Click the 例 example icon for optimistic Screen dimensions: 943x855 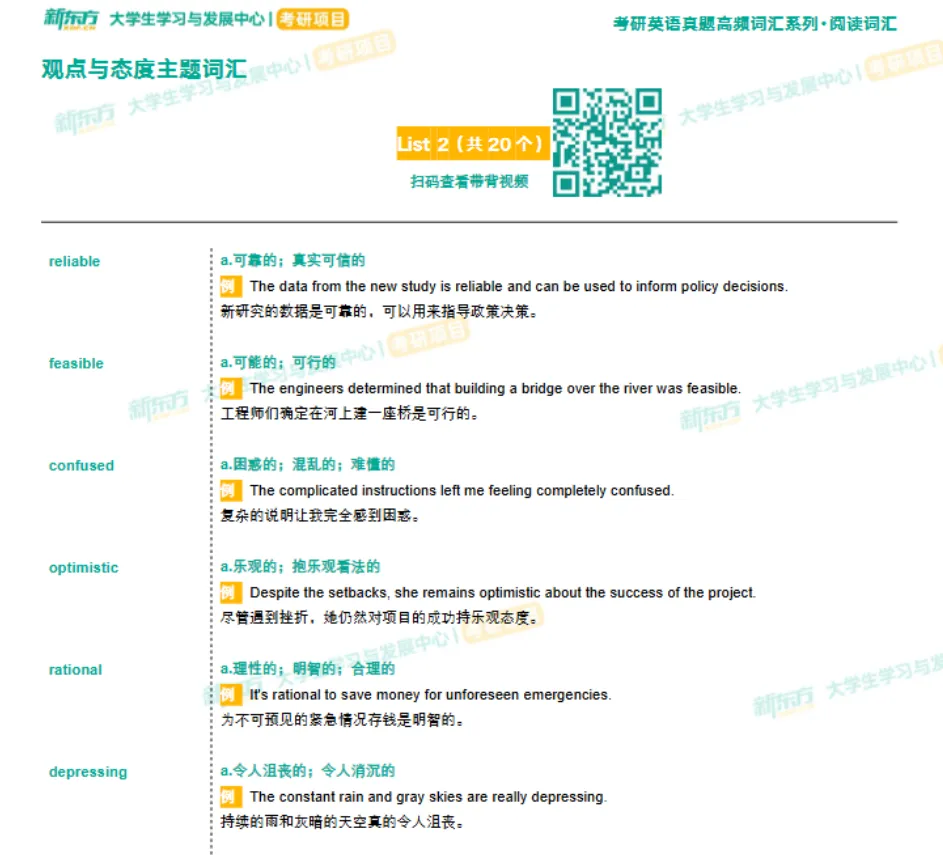pos(231,593)
